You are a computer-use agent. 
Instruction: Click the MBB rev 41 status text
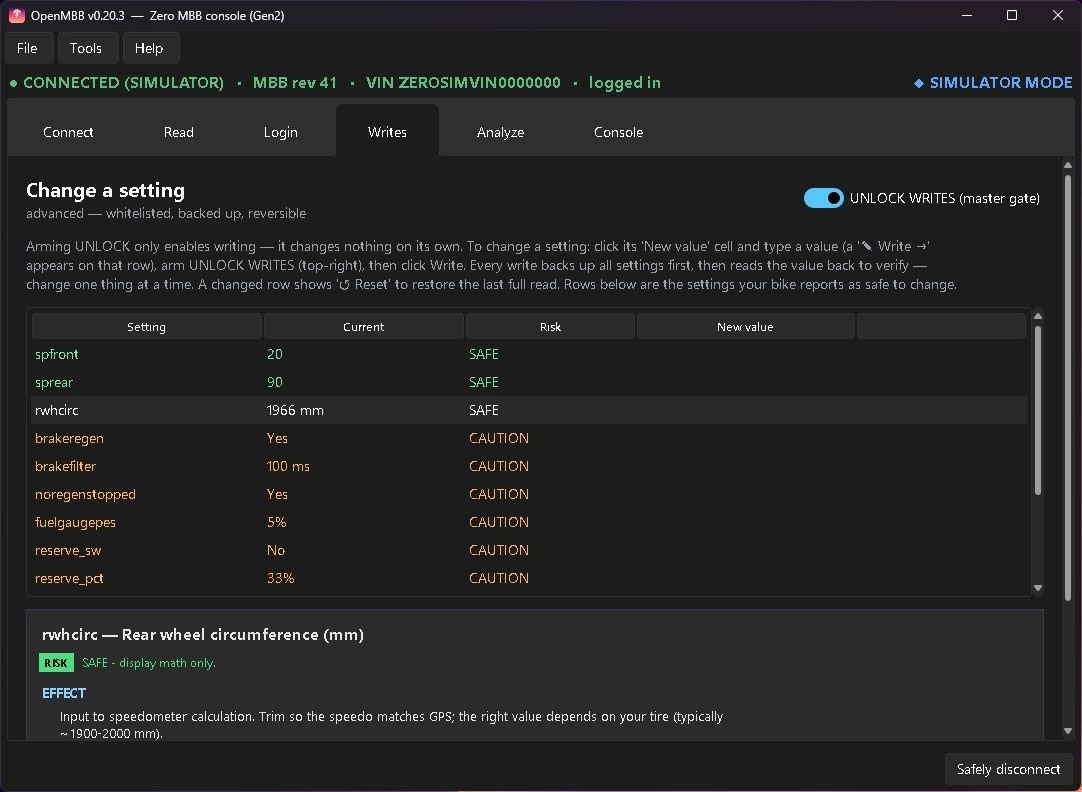(295, 83)
